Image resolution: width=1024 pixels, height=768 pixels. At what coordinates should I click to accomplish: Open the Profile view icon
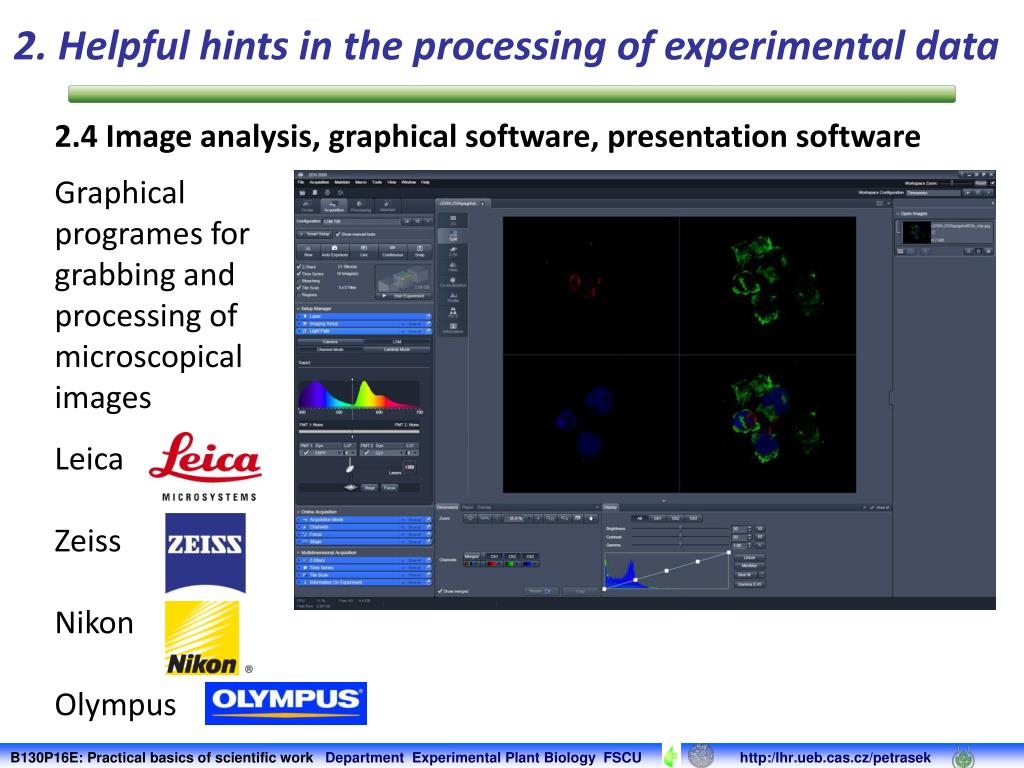click(453, 297)
